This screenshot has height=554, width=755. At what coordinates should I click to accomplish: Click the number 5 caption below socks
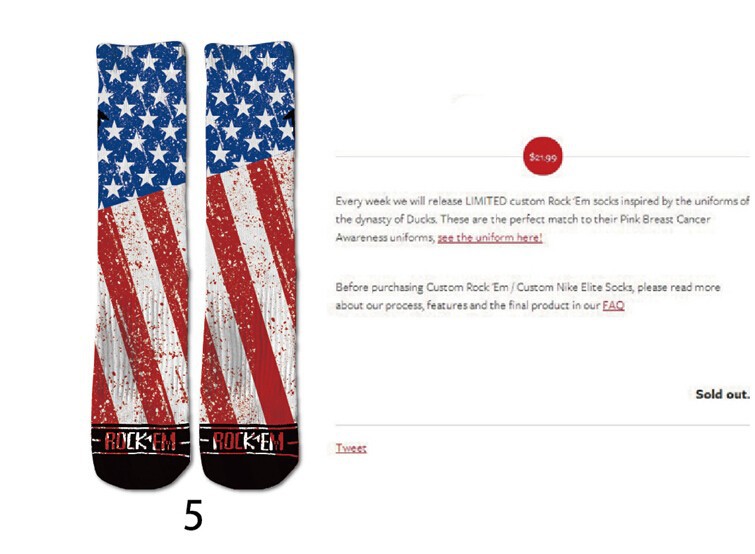point(193,515)
